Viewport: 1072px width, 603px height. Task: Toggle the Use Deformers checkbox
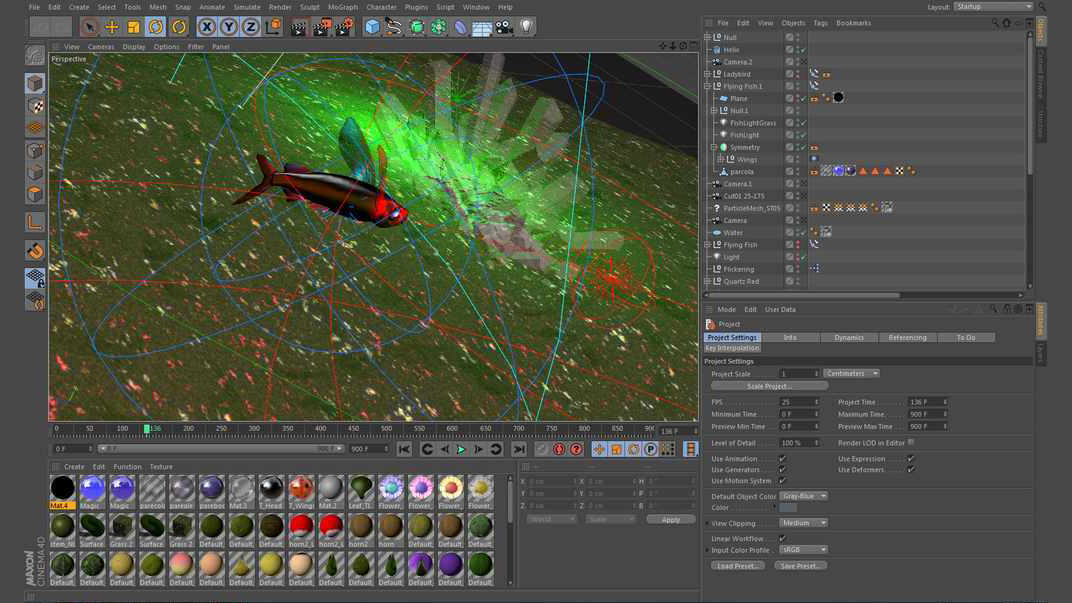(x=911, y=470)
